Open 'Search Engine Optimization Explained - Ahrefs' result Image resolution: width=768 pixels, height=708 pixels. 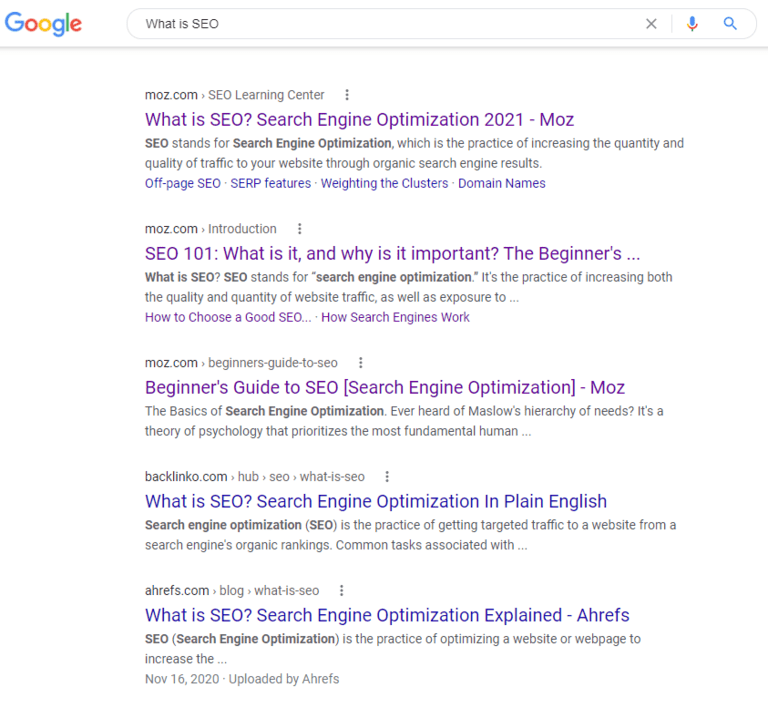click(x=386, y=615)
